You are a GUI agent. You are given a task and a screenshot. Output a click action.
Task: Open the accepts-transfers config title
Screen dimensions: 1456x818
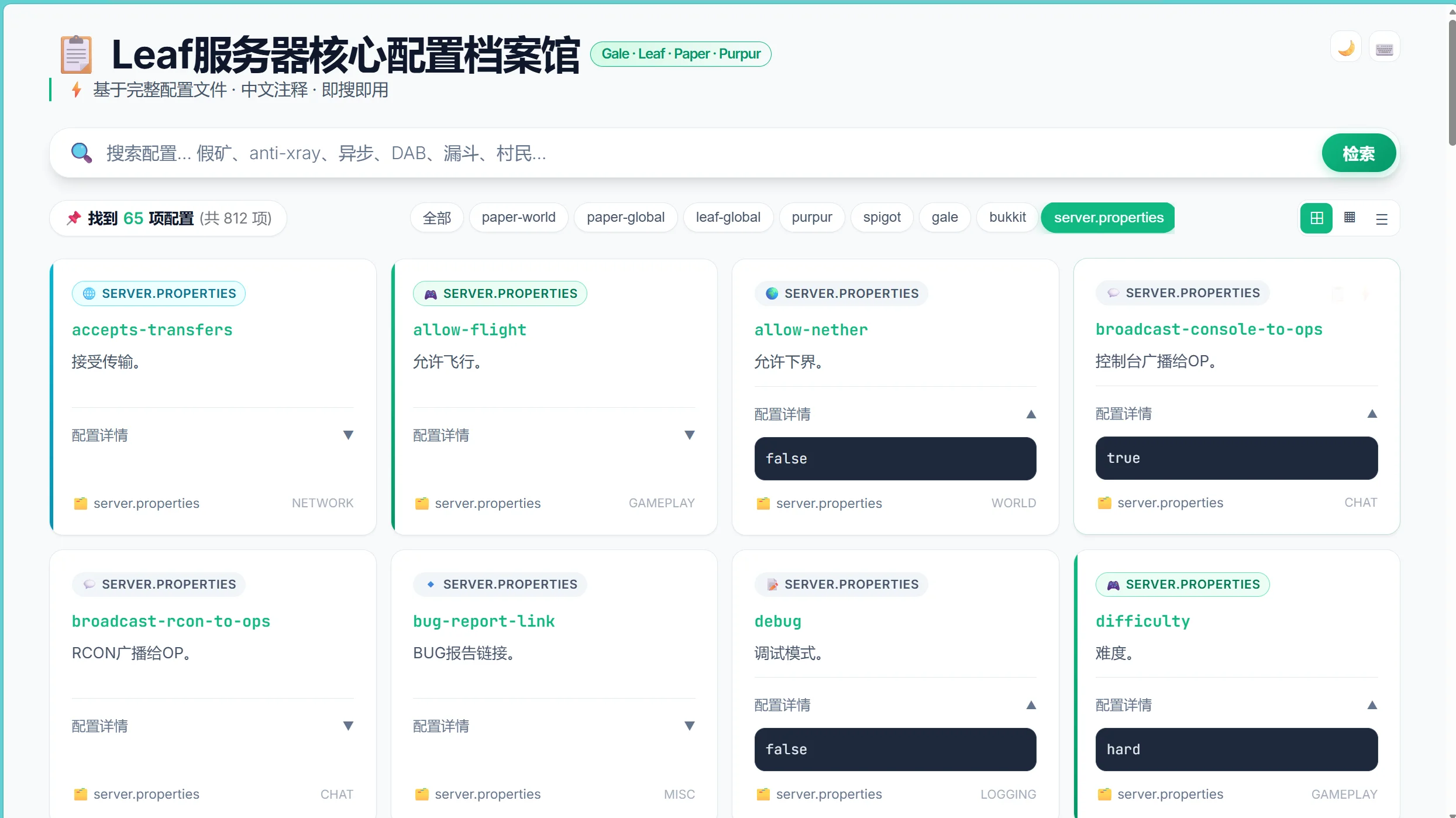pos(152,330)
